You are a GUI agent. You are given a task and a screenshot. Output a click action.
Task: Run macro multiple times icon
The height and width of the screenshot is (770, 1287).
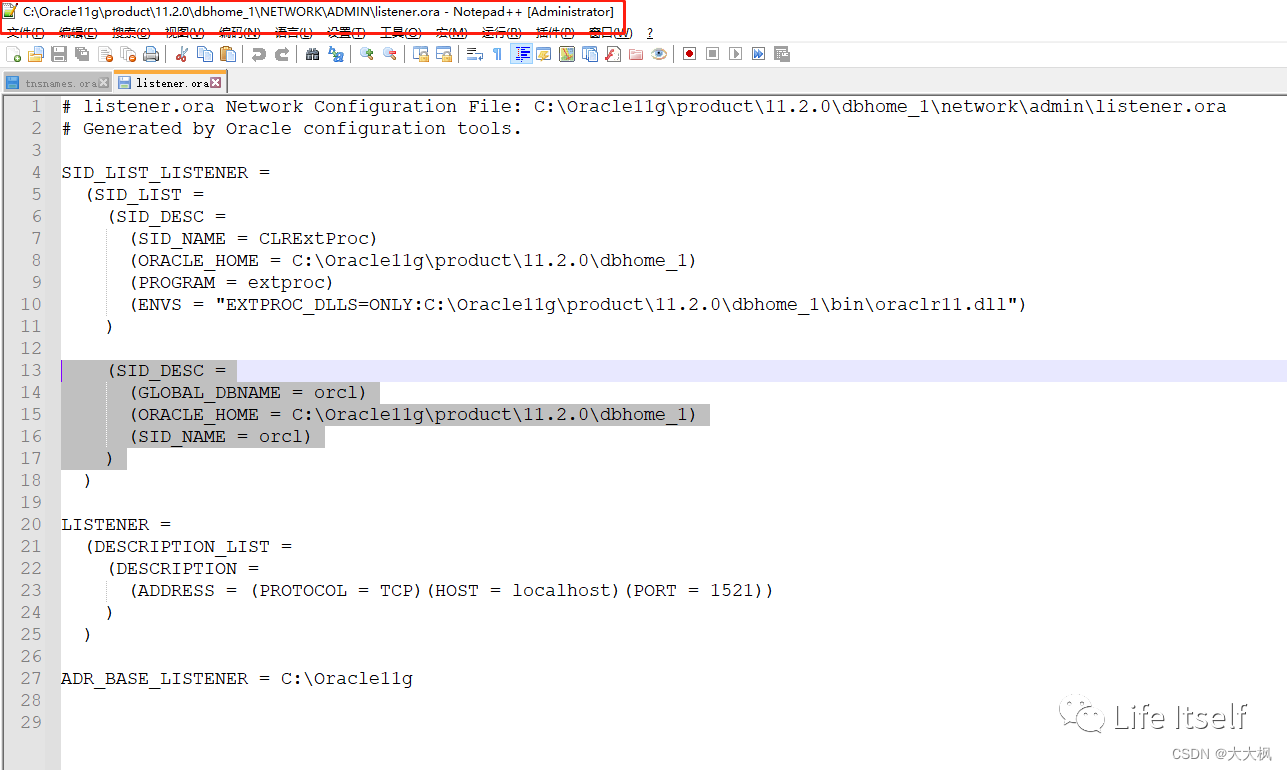tap(758, 54)
